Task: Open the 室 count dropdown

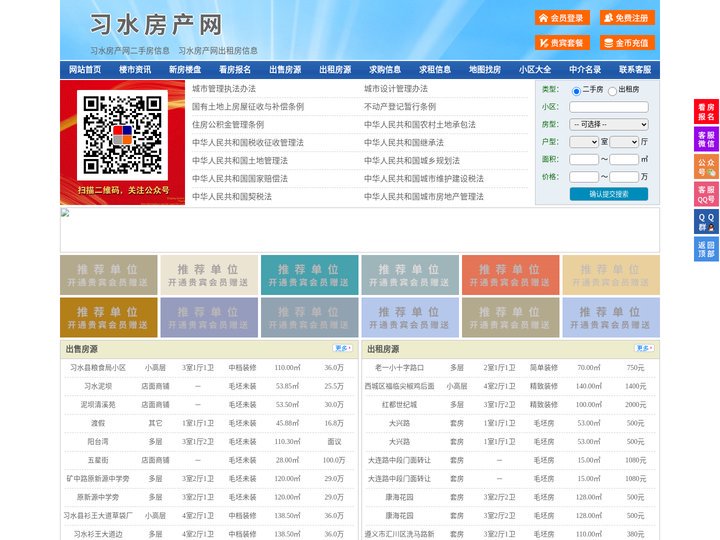Action: click(x=584, y=142)
